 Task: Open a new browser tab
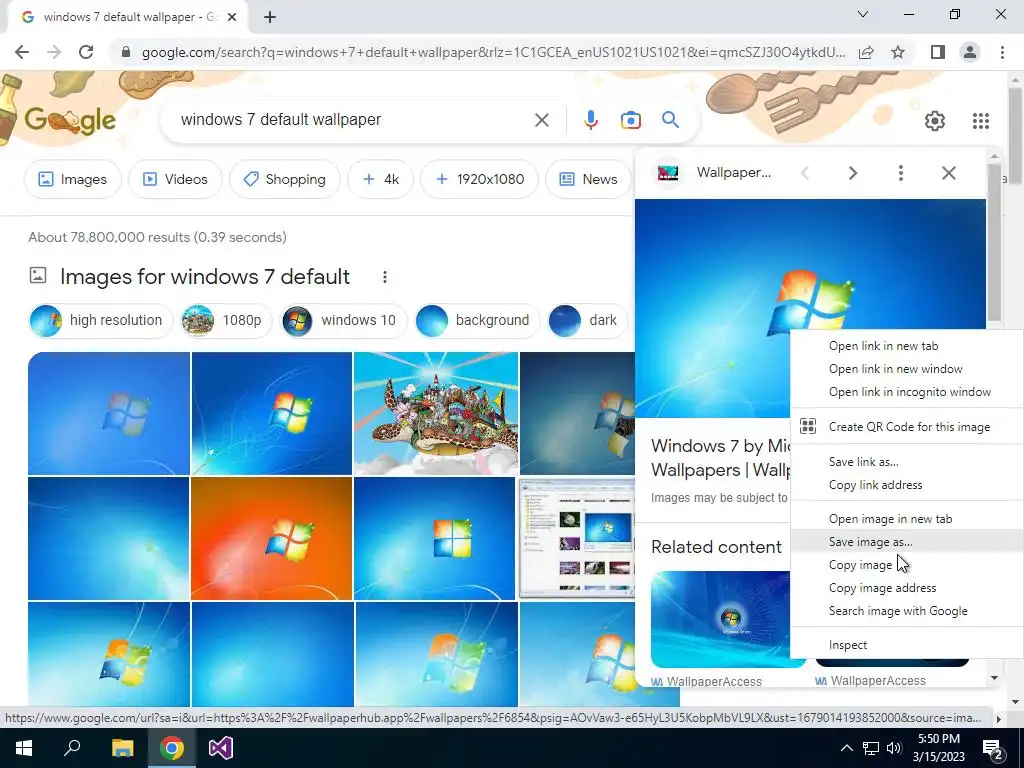coord(270,17)
